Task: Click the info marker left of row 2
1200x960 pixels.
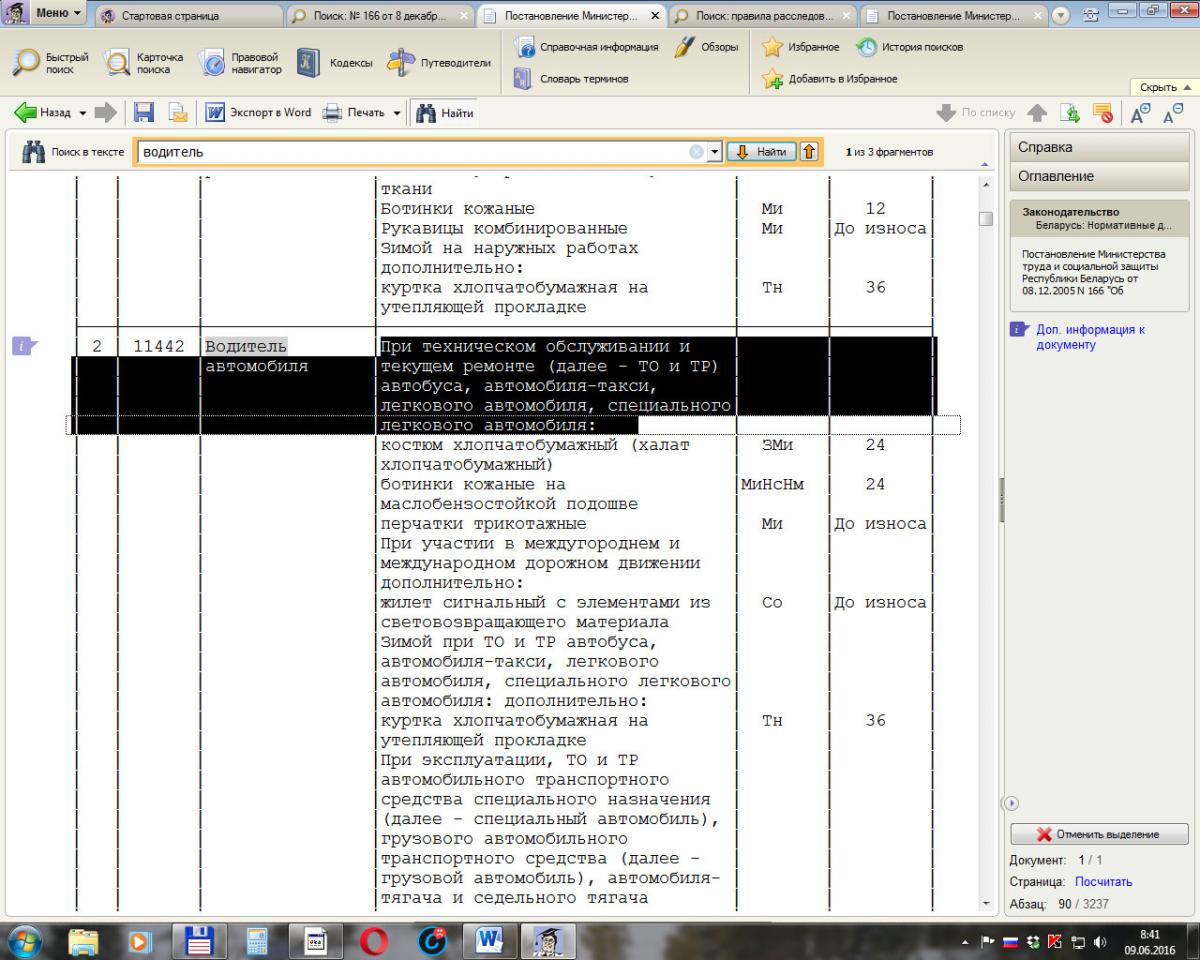Action: click(24, 346)
